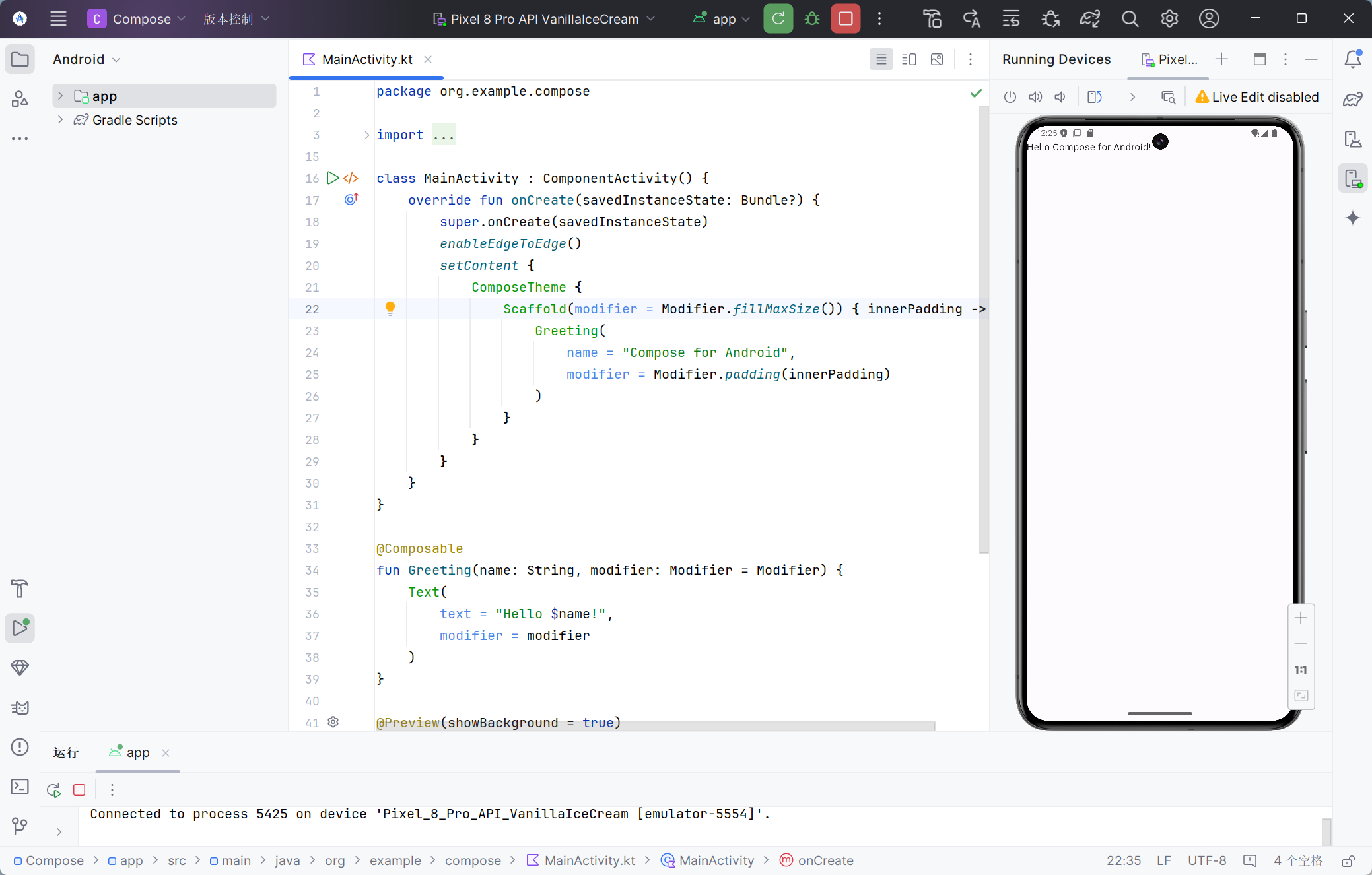
Task: Open the app run configuration dropdown
Action: click(722, 18)
